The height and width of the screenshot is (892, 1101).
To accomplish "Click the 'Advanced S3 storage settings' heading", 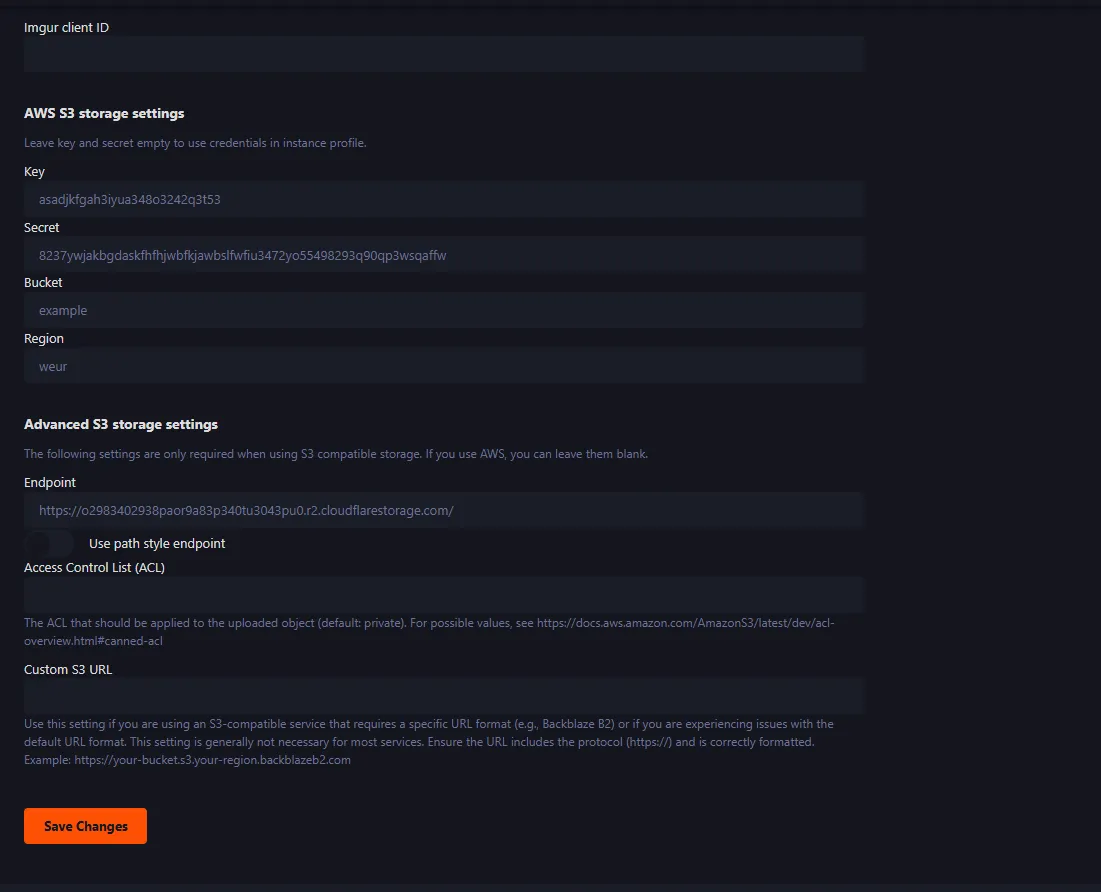I will click(x=121, y=425).
